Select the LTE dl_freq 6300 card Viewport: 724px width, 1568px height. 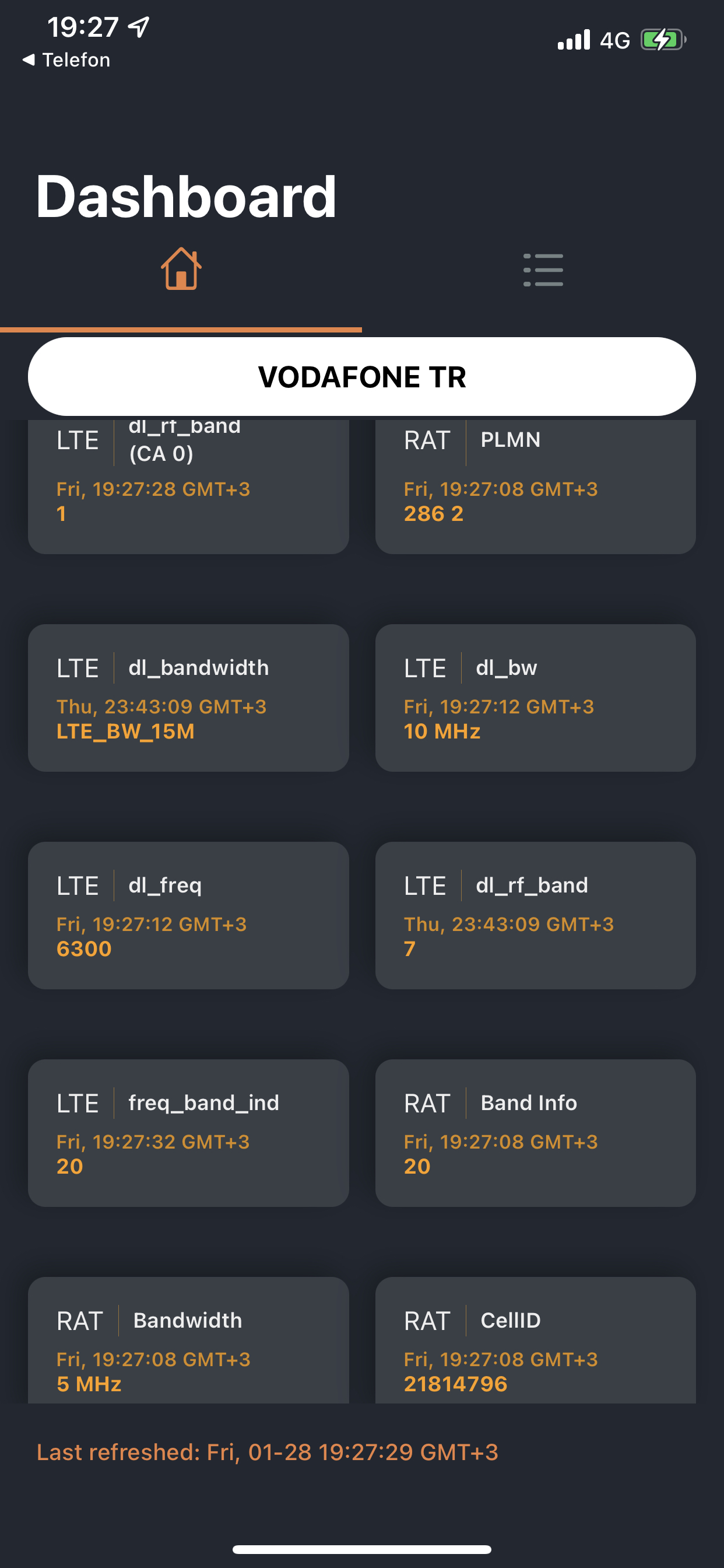(188, 915)
